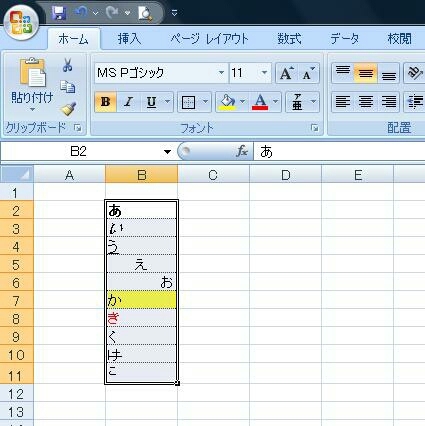The image size is (425, 426).
Task: Click the Cut scissors icon
Action: click(68, 65)
